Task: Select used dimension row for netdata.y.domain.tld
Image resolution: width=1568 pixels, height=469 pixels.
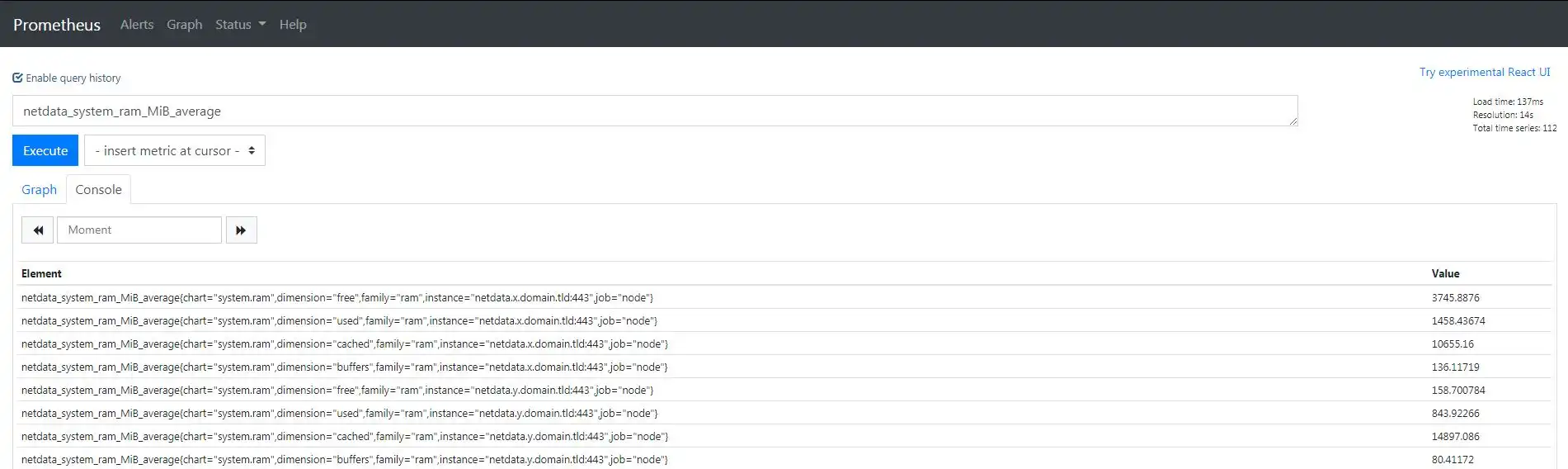Action: tap(784, 413)
